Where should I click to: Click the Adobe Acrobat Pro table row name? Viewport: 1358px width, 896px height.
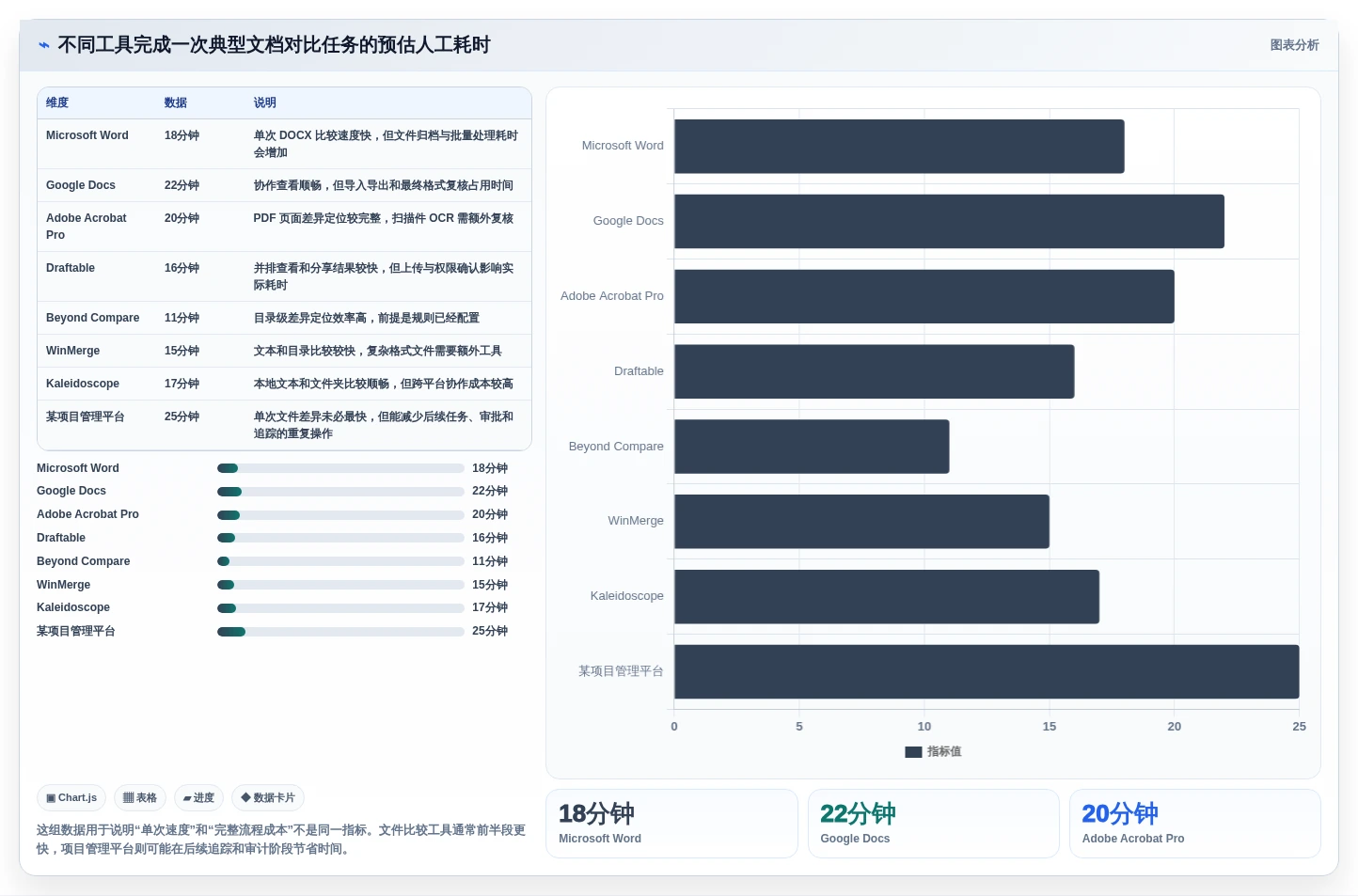click(87, 227)
